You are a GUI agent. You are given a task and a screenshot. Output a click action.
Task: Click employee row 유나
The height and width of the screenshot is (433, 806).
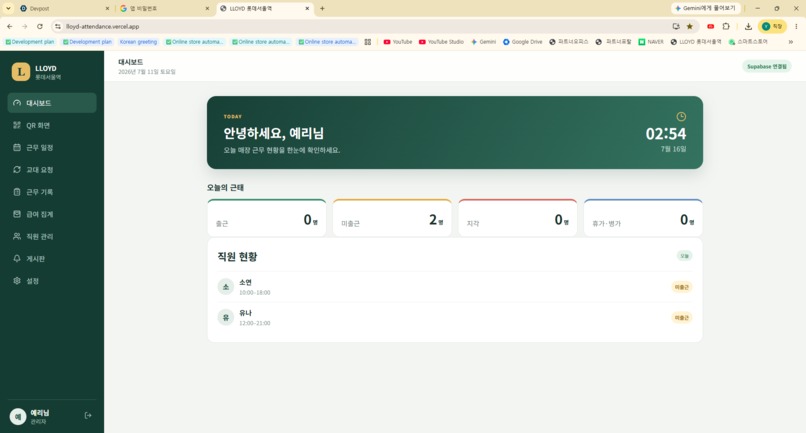[455, 318]
